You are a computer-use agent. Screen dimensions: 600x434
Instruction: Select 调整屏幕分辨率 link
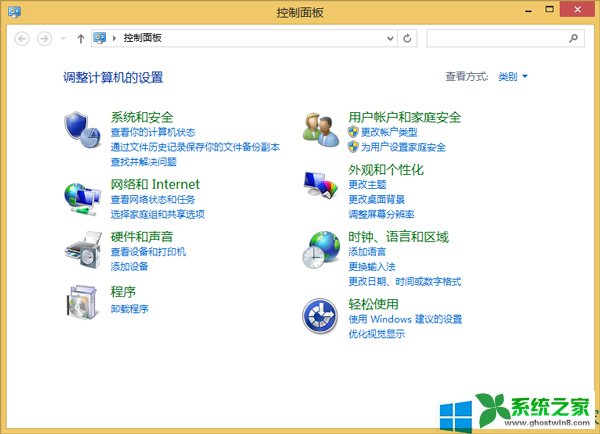click(381, 214)
